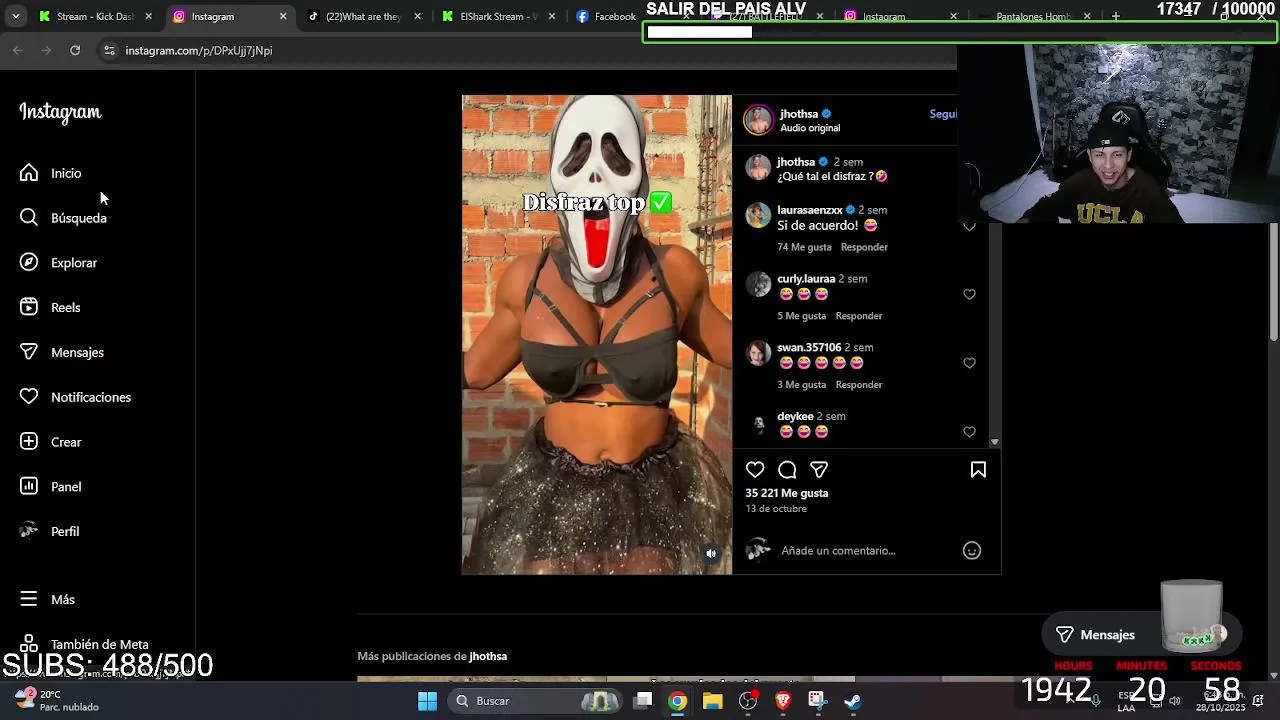The image size is (1280, 720).
Task: Click the Añade un comentario field
Action: 838,550
